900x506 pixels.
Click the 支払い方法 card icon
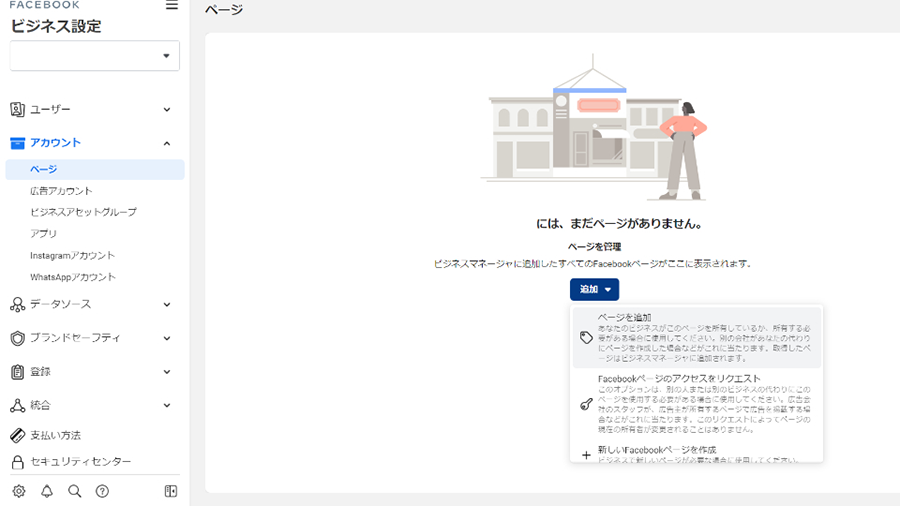point(18,435)
